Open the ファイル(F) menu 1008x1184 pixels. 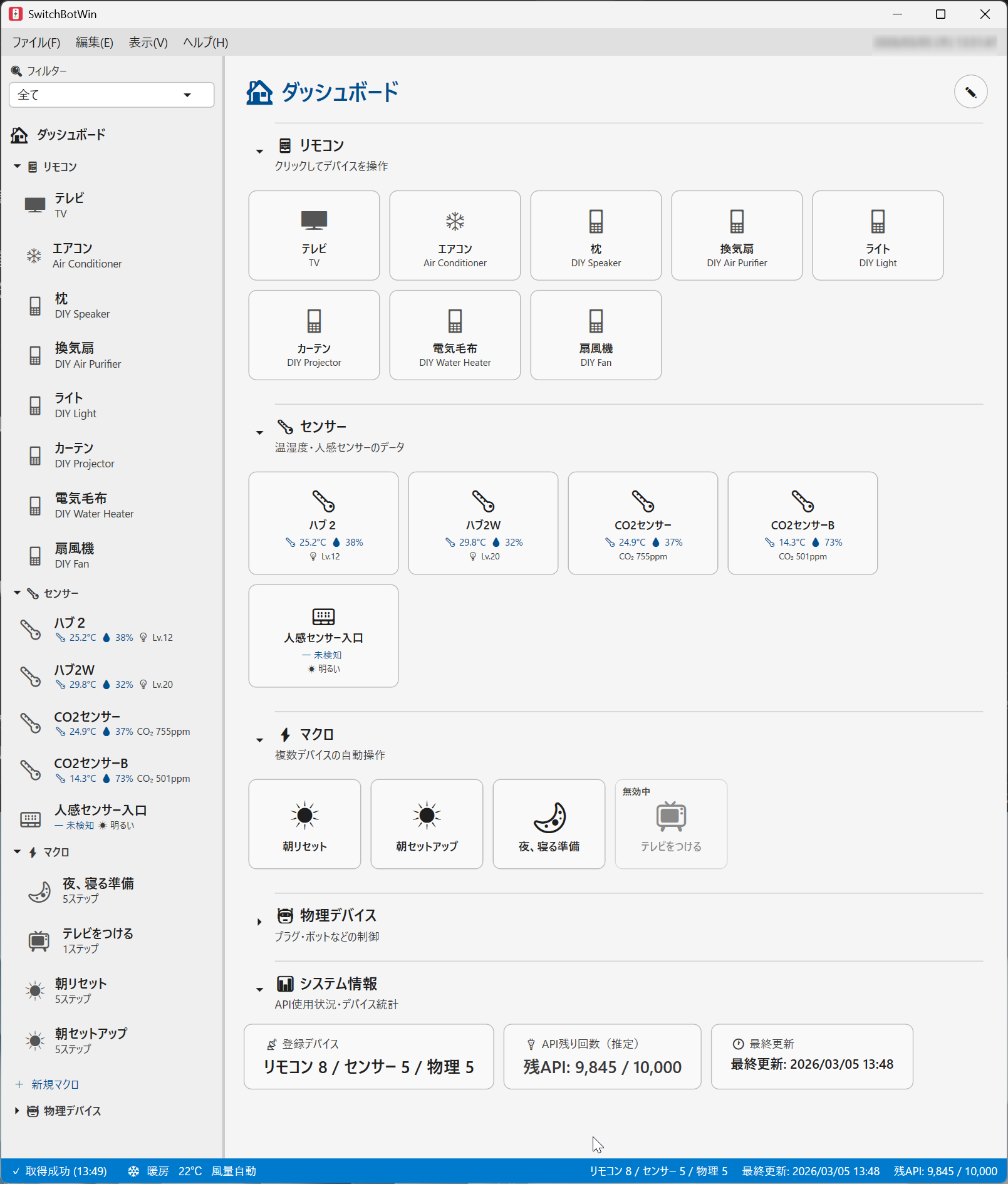coord(36,43)
